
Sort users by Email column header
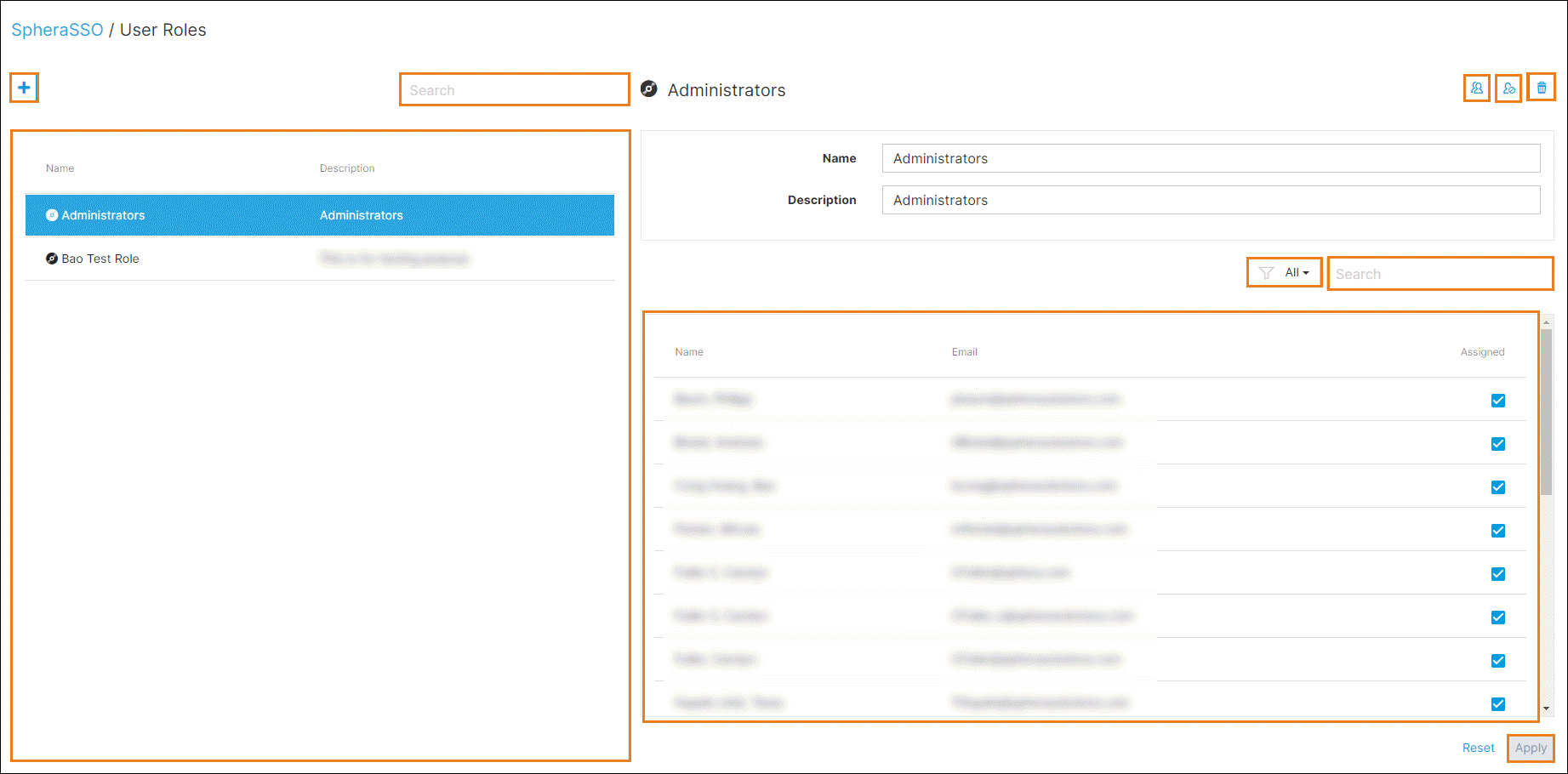point(964,352)
